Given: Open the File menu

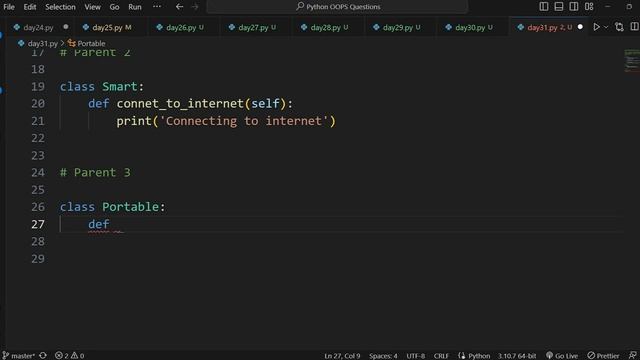Looking at the screenshot, I should (x=9, y=7).
